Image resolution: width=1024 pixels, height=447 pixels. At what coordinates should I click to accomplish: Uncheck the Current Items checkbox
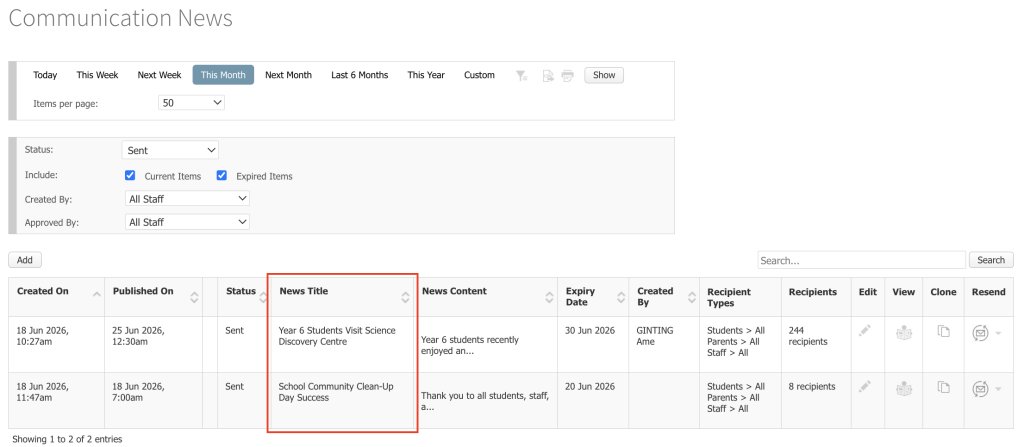coord(130,176)
